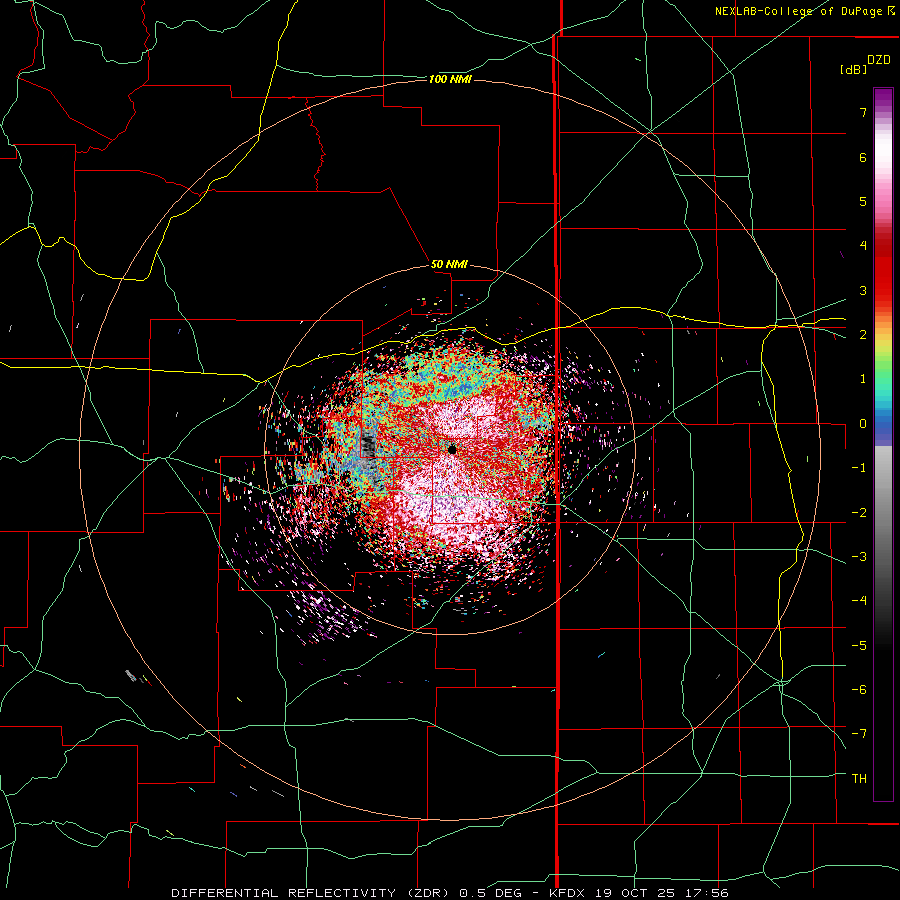
Task: Click the 5 value on the color scale
Action: pos(863,201)
